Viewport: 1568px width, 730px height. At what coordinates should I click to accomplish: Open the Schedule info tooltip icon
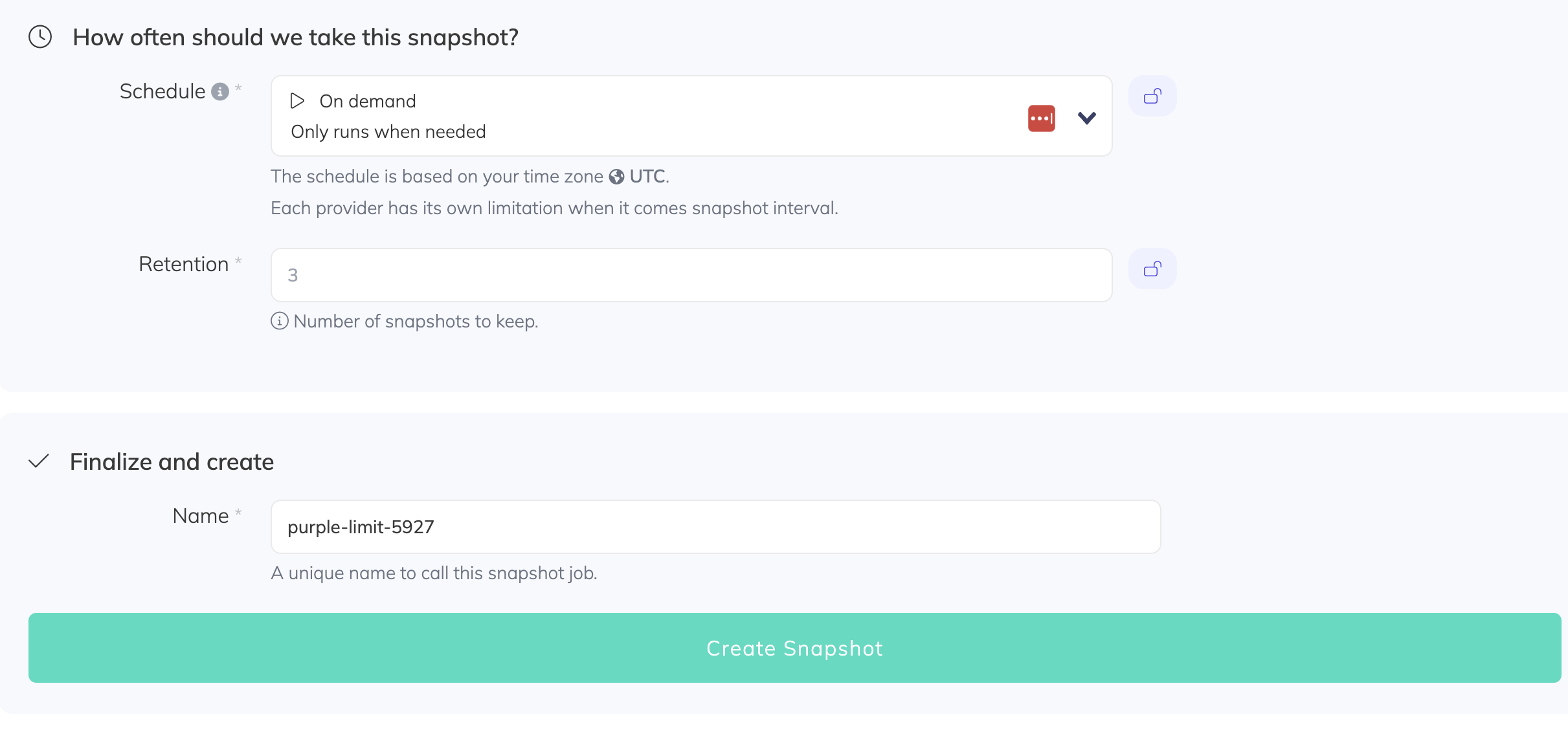click(220, 92)
